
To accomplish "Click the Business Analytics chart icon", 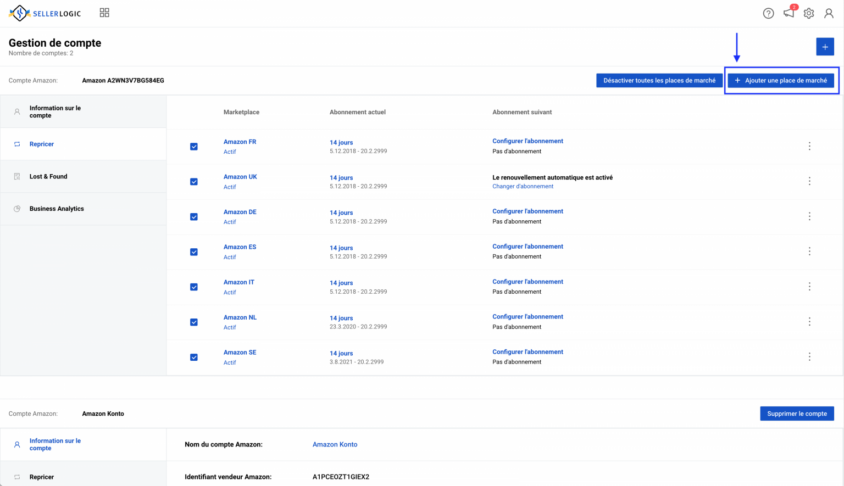I will point(17,209).
